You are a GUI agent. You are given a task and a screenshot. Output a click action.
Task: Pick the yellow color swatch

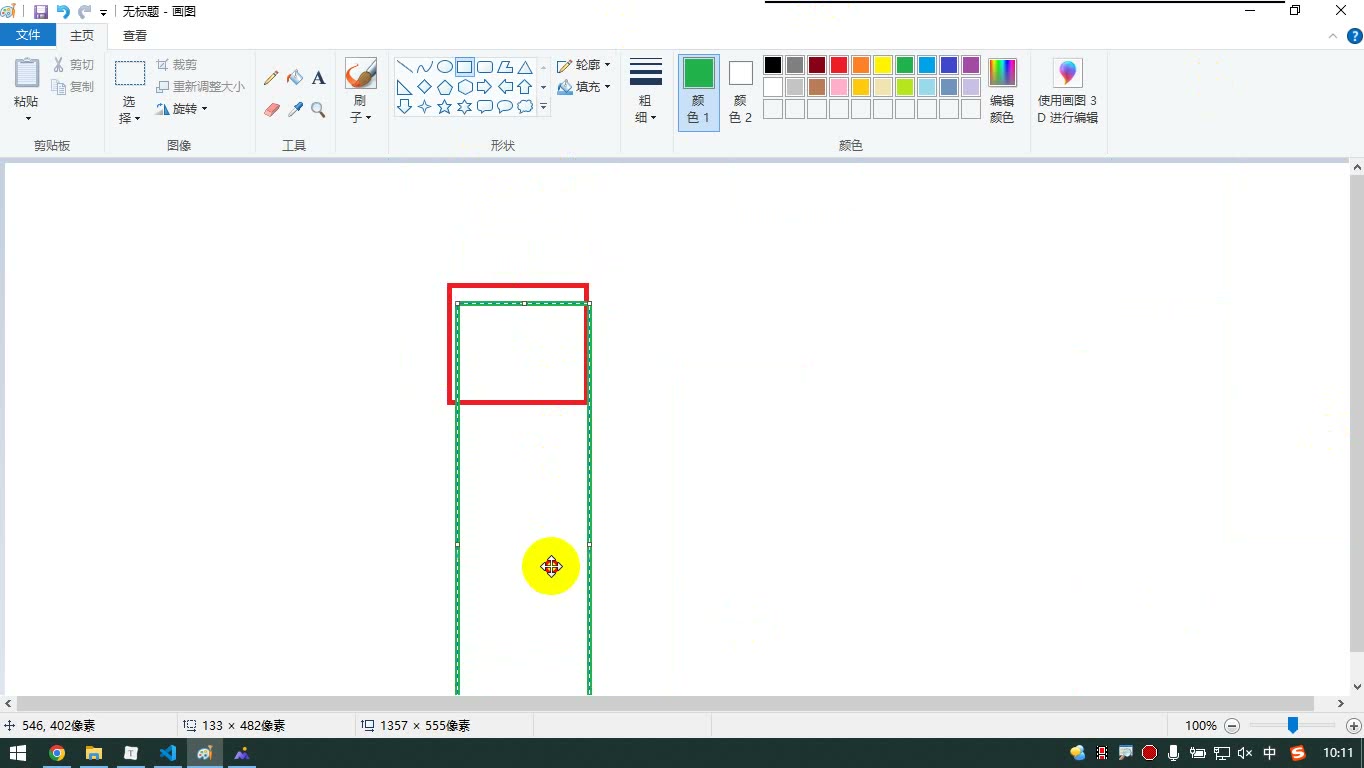pyautogui.click(x=883, y=65)
